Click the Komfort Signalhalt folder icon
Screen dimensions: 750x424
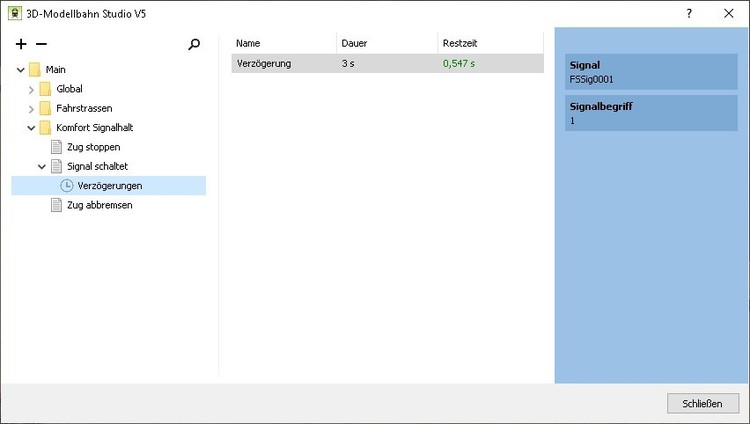click(45, 128)
